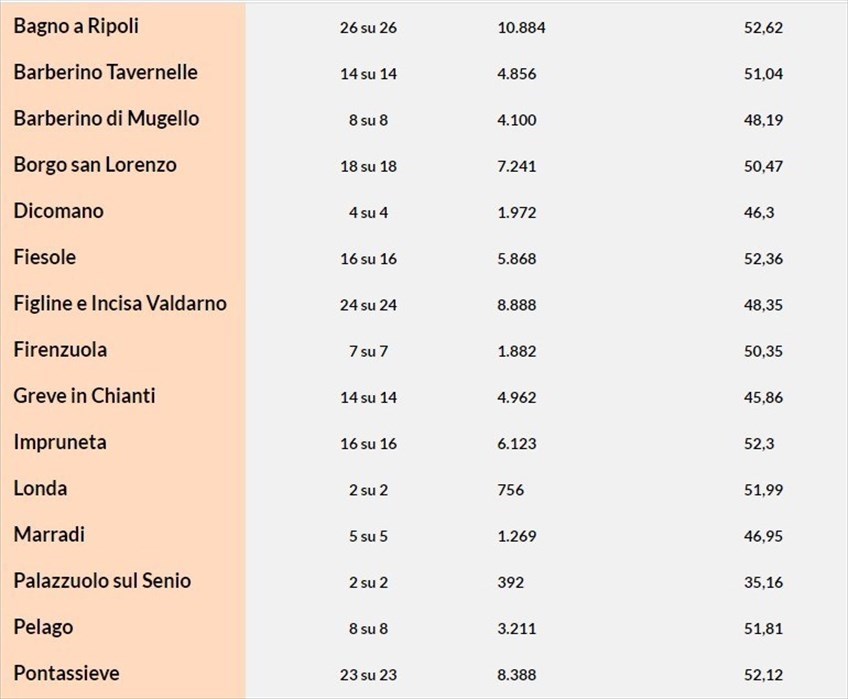
Task: Select the Firenzuola municipality name
Action: pyautogui.click(x=60, y=350)
